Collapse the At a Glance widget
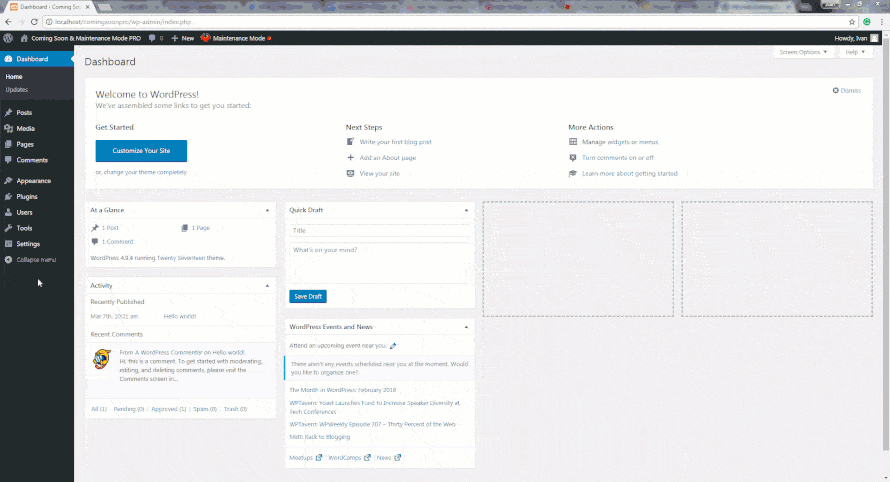 (x=267, y=210)
